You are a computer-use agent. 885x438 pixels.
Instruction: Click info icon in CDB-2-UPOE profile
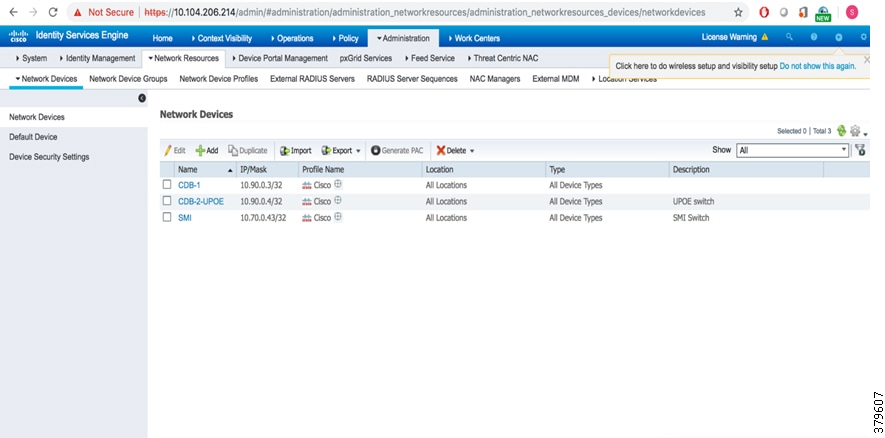pos(338,200)
